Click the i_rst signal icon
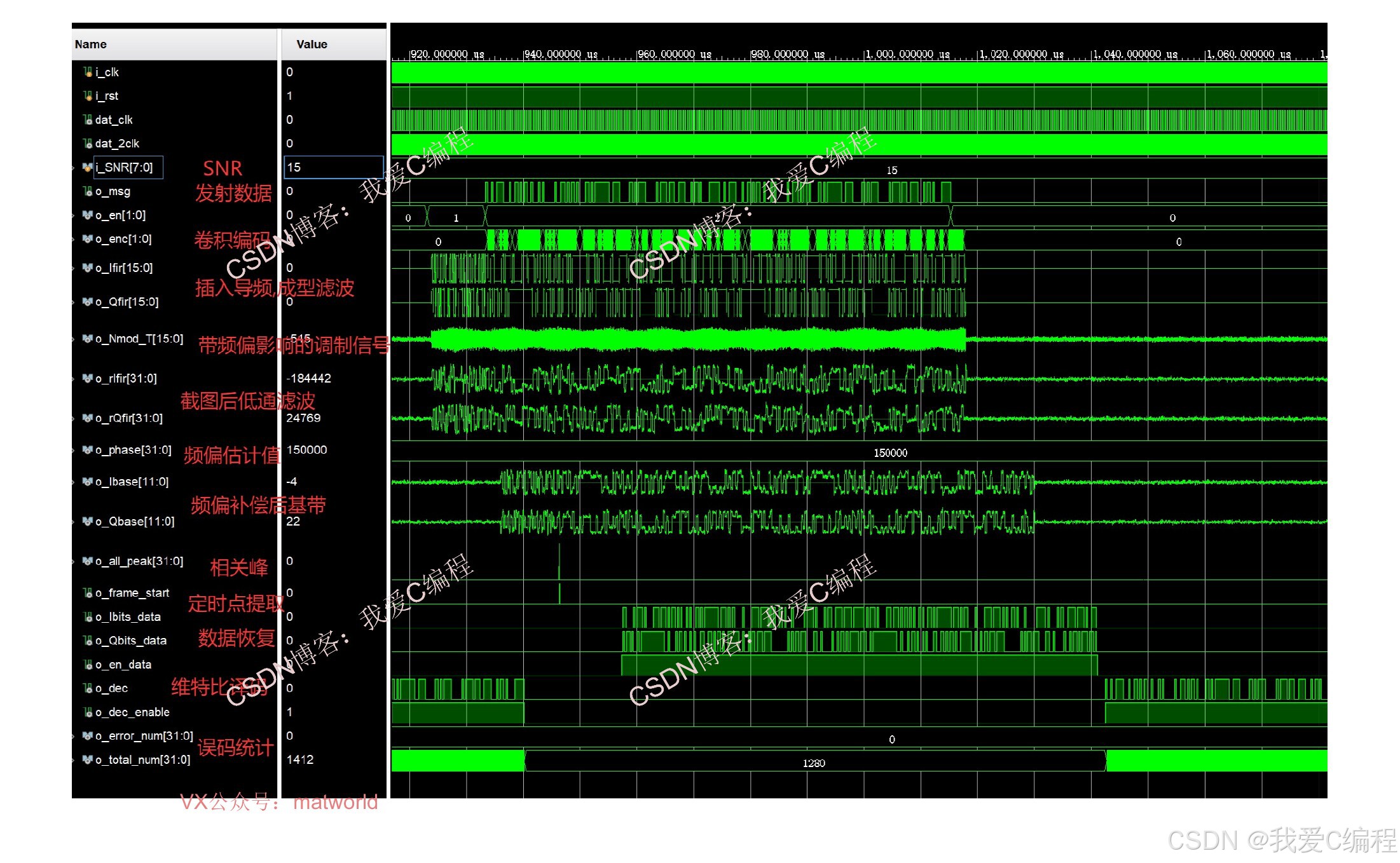Screen dimensions: 1400x863 coord(88,95)
